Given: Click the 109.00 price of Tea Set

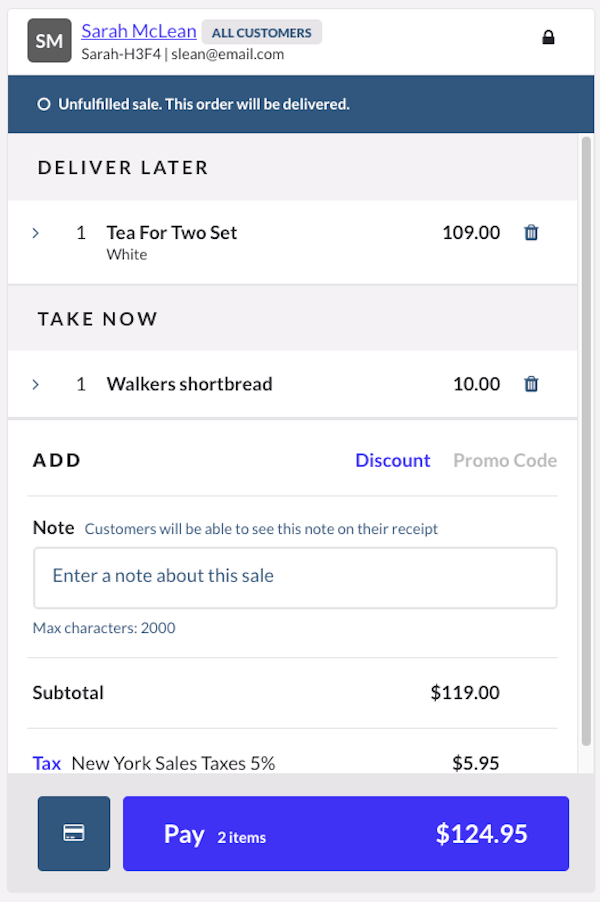Looking at the screenshot, I should tap(471, 233).
